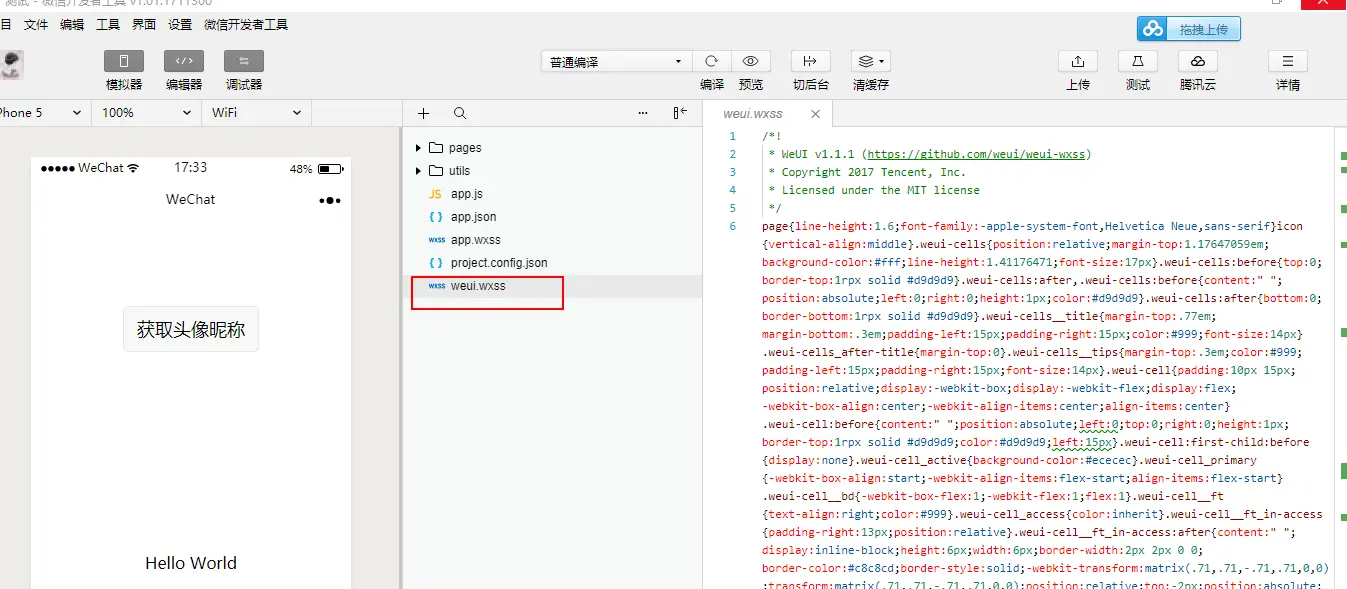Open the 界面 menu
The height and width of the screenshot is (589, 1347).
click(144, 25)
